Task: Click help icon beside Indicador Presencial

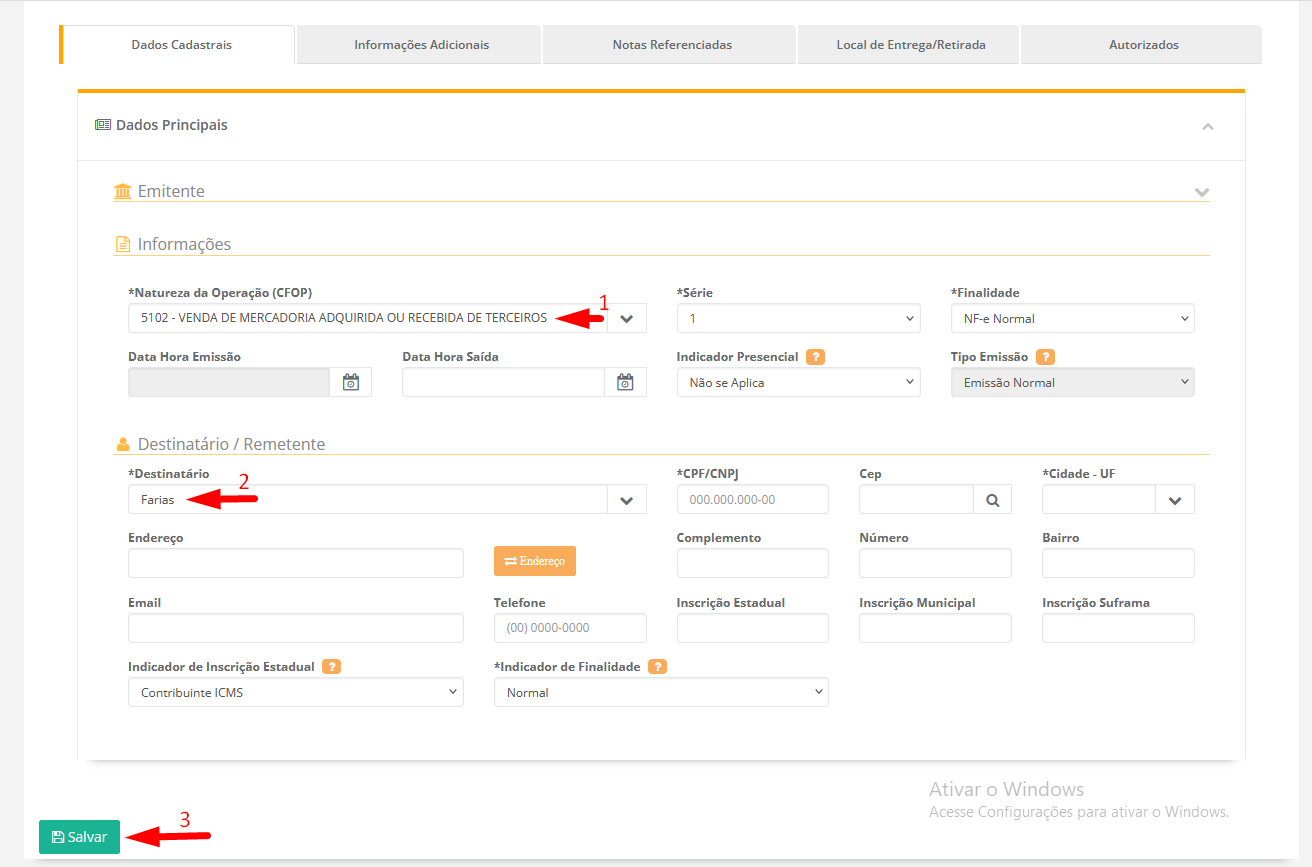Action: pyautogui.click(x=815, y=357)
